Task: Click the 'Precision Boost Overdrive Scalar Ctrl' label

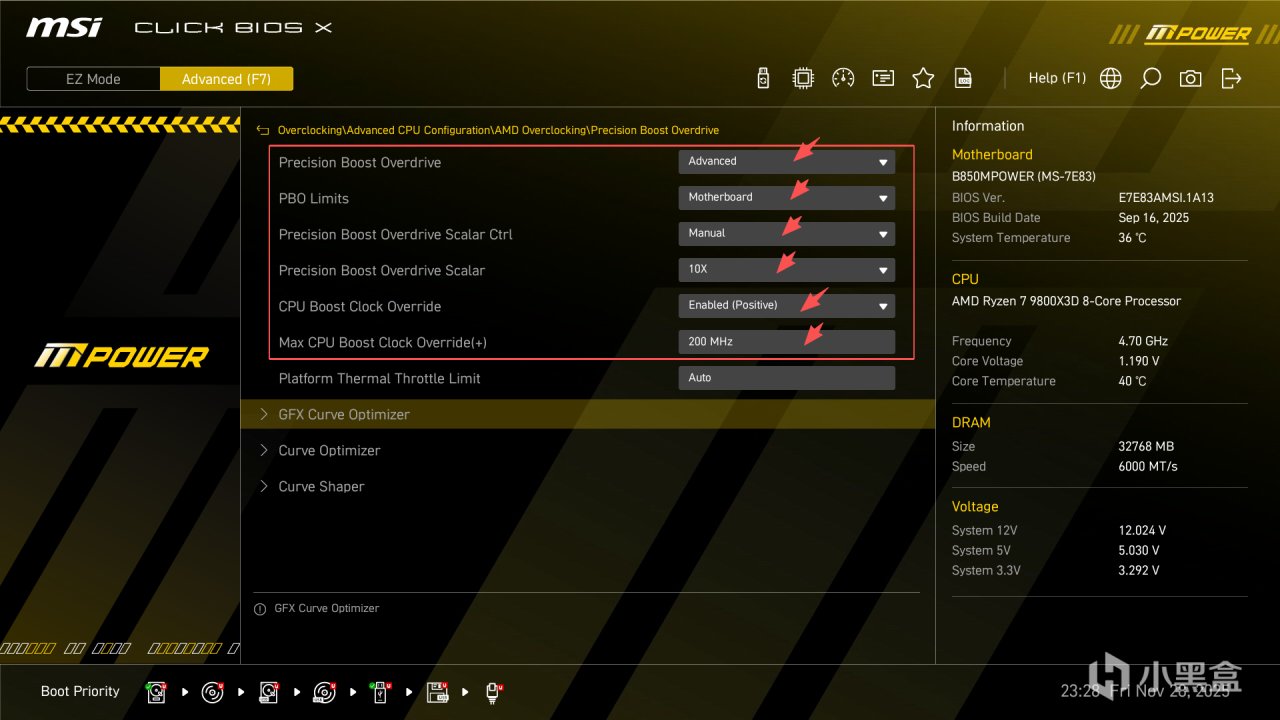Action: click(x=396, y=234)
